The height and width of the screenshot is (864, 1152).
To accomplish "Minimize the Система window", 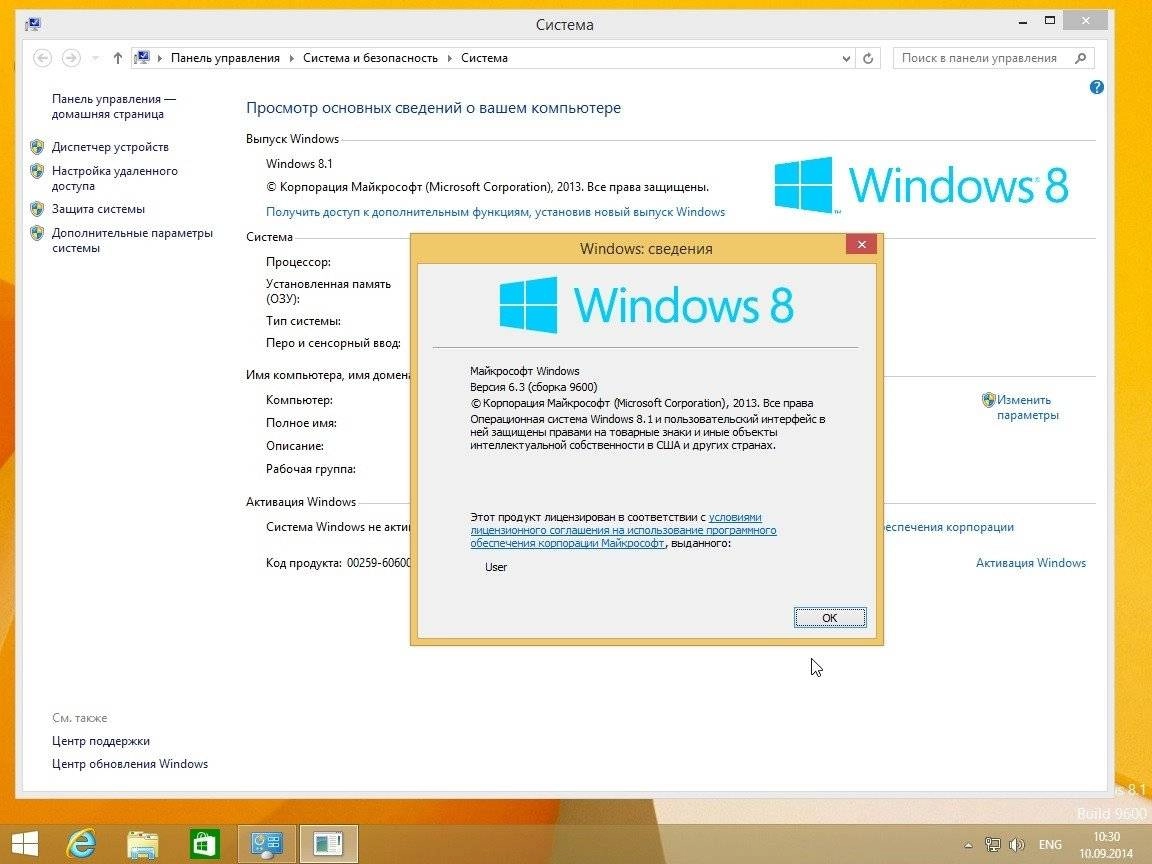I will click(x=1023, y=23).
